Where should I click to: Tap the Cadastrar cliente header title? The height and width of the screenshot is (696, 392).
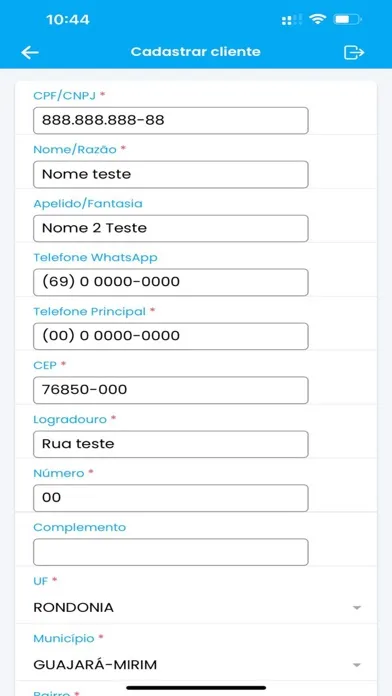click(196, 52)
